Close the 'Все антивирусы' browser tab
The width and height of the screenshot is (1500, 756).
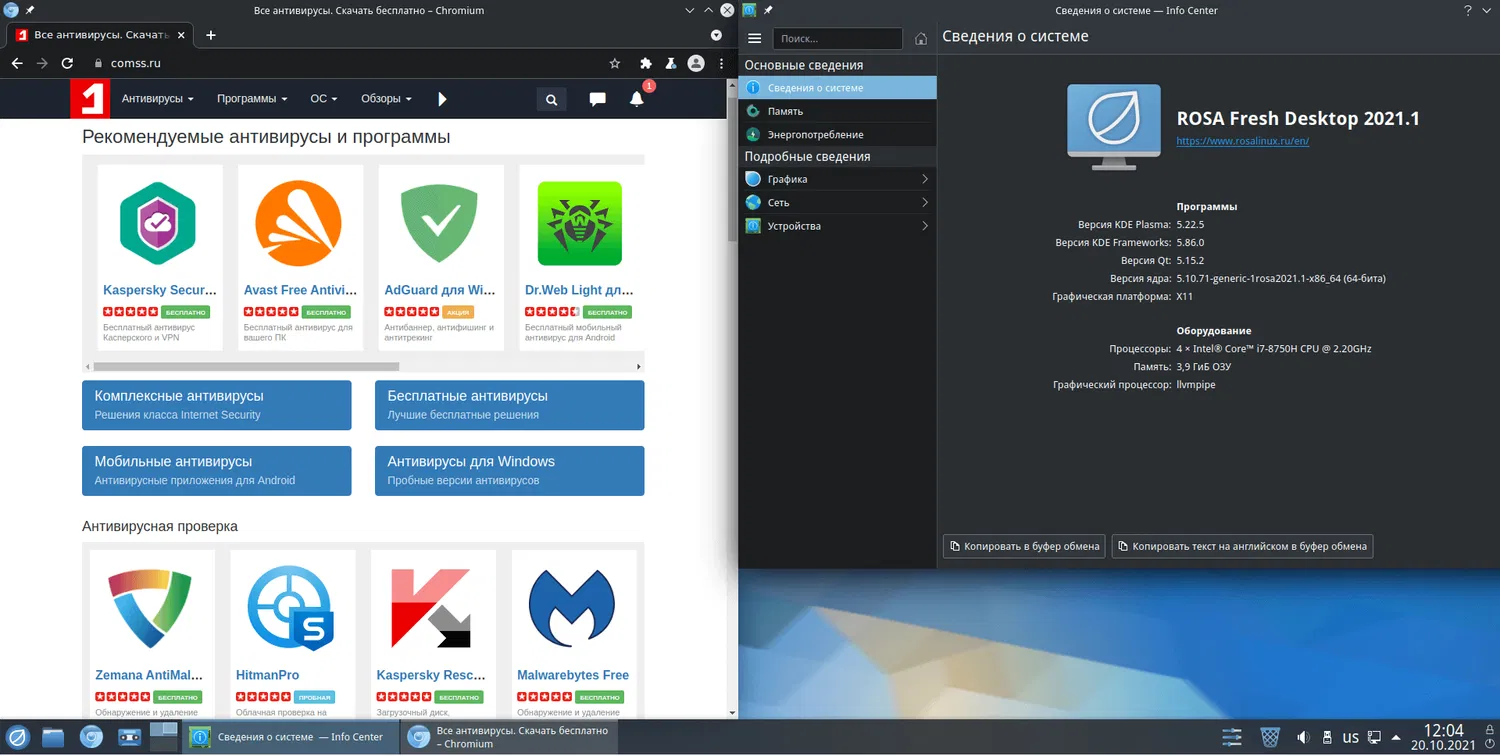tap(180, 35)
